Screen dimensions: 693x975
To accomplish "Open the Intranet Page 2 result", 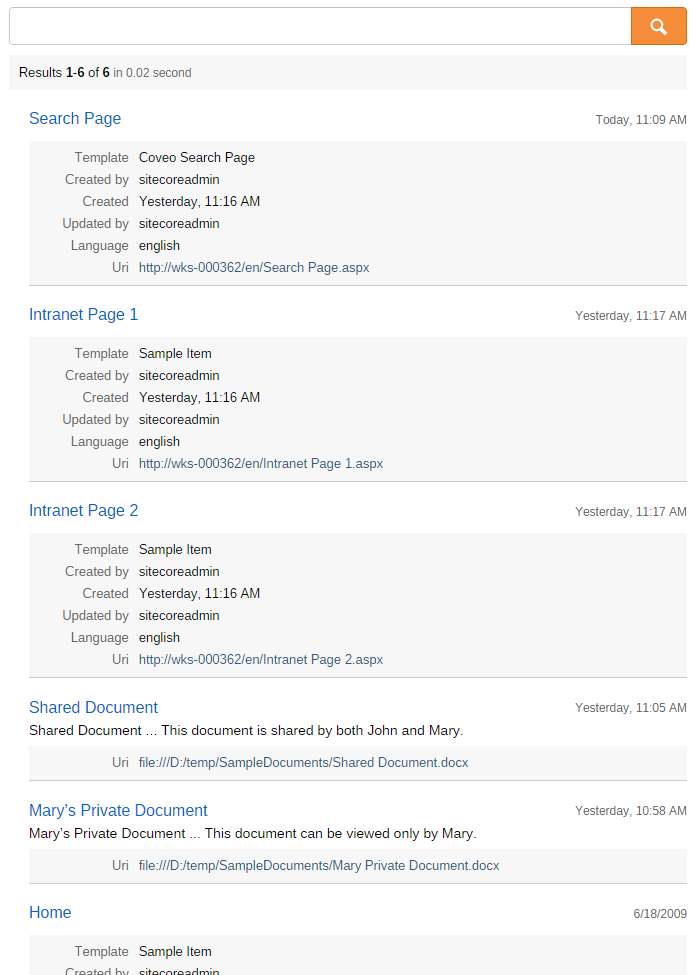I will (x=83, y=510).
